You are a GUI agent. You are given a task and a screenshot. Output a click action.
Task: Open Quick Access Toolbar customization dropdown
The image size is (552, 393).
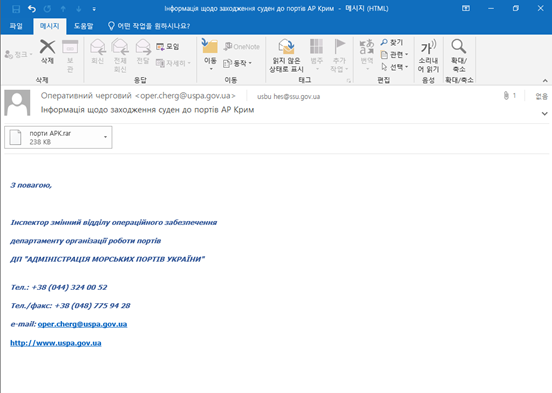point(94,9)
